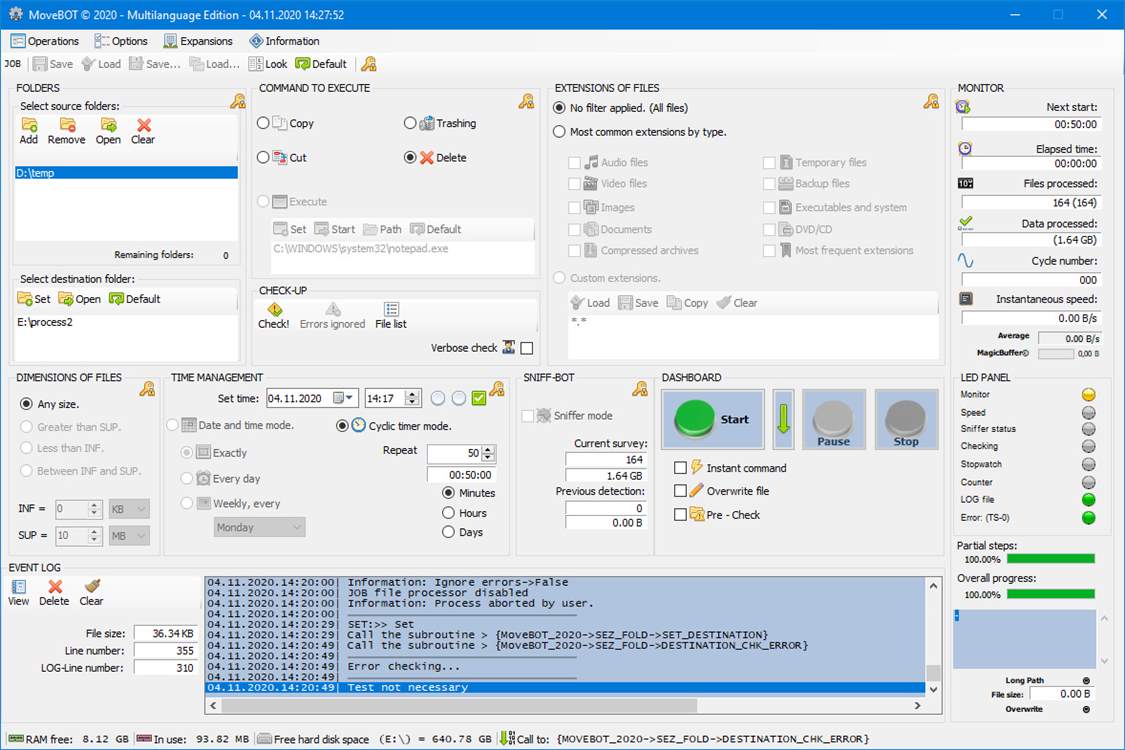Click the LOG file LED indicator
This screenshot has height=750, width=1125.
pos(1088,500)
